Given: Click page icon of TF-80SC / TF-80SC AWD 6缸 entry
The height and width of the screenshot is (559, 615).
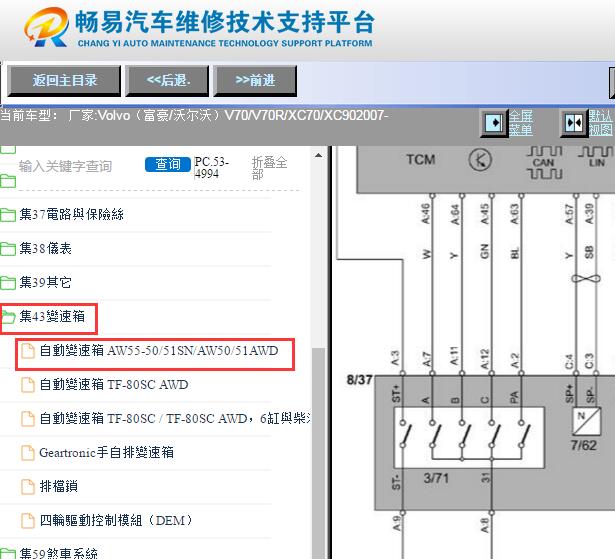Looking at the screenshot, I should 27,419.
